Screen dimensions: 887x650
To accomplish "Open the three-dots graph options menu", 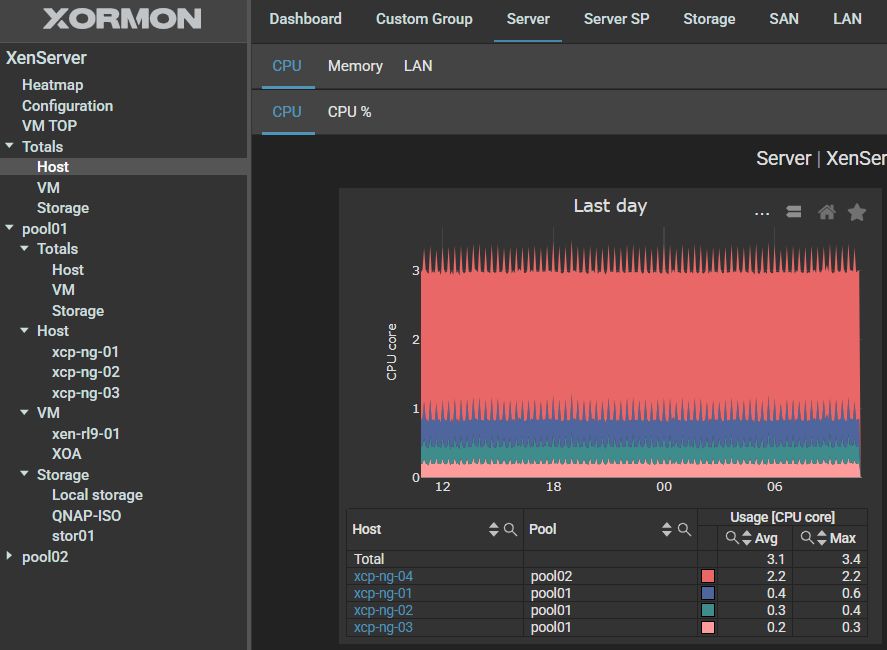I will click(762, 213).
